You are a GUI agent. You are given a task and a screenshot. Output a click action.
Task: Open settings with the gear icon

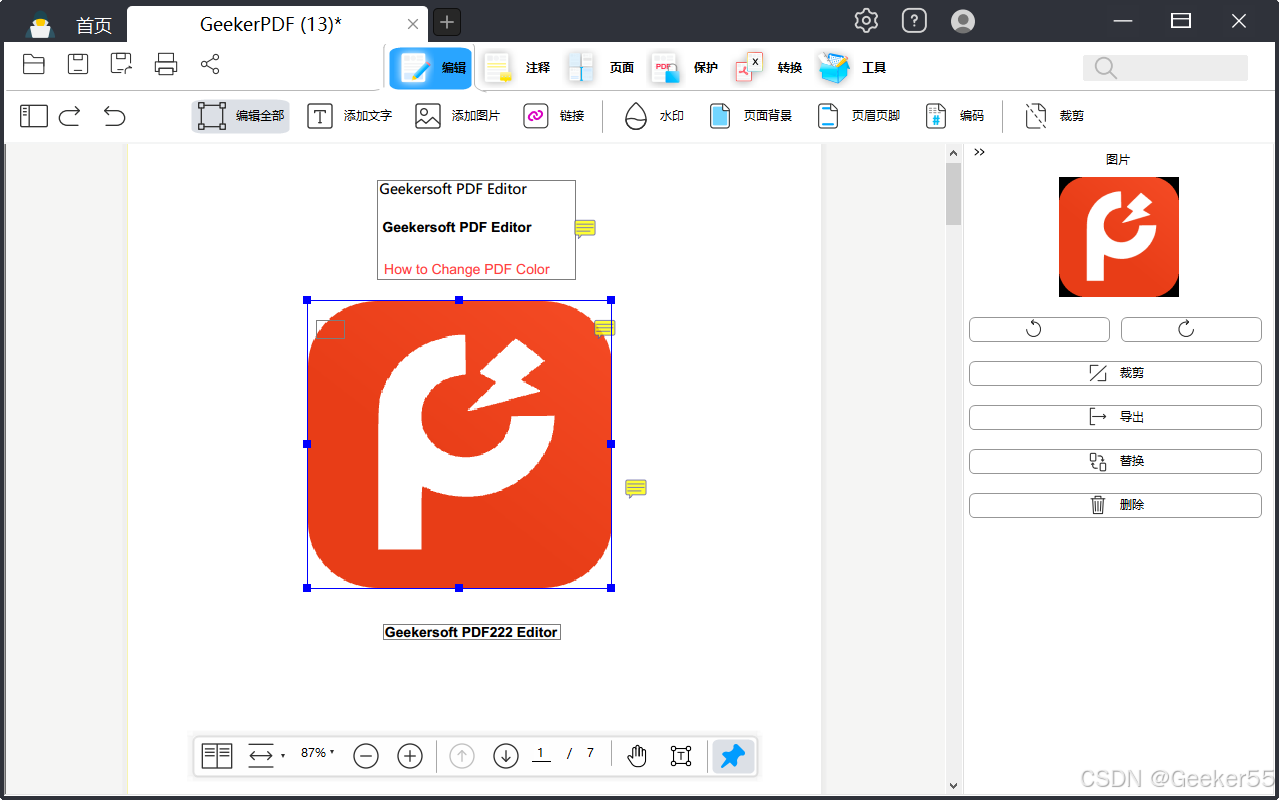(866, 20)
